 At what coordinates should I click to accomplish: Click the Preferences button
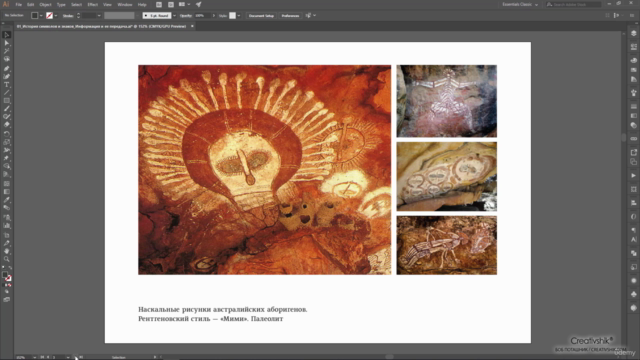click(290, 16)
